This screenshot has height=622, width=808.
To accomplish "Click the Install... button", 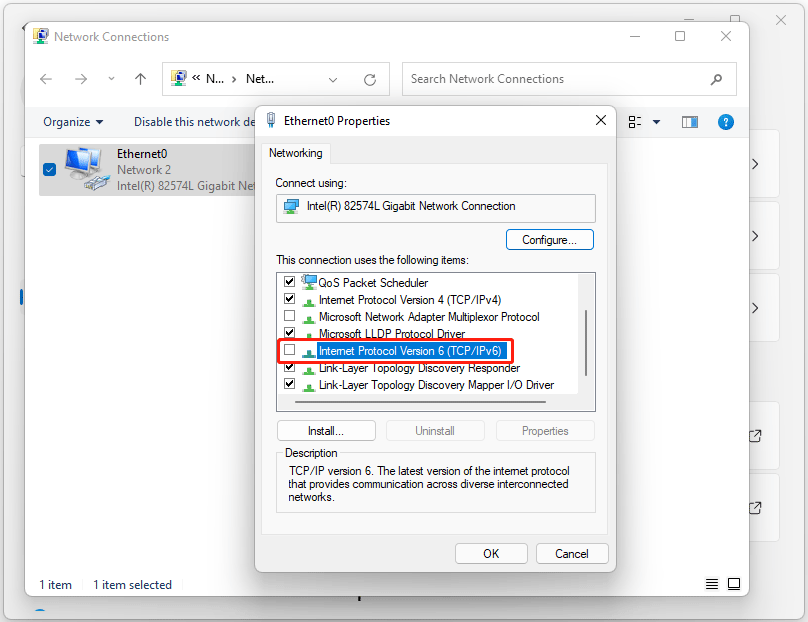I will point(326,431).
